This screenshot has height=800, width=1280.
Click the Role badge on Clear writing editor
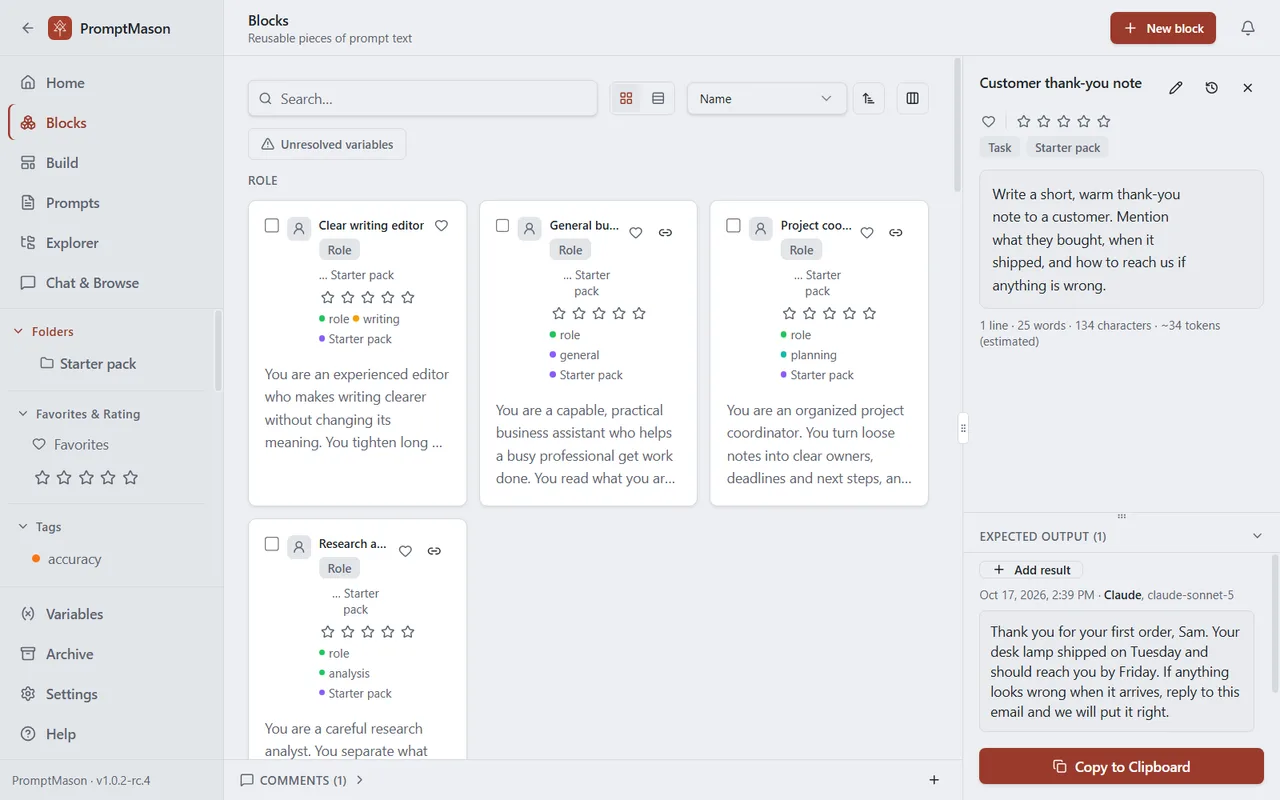pos(340,250)
